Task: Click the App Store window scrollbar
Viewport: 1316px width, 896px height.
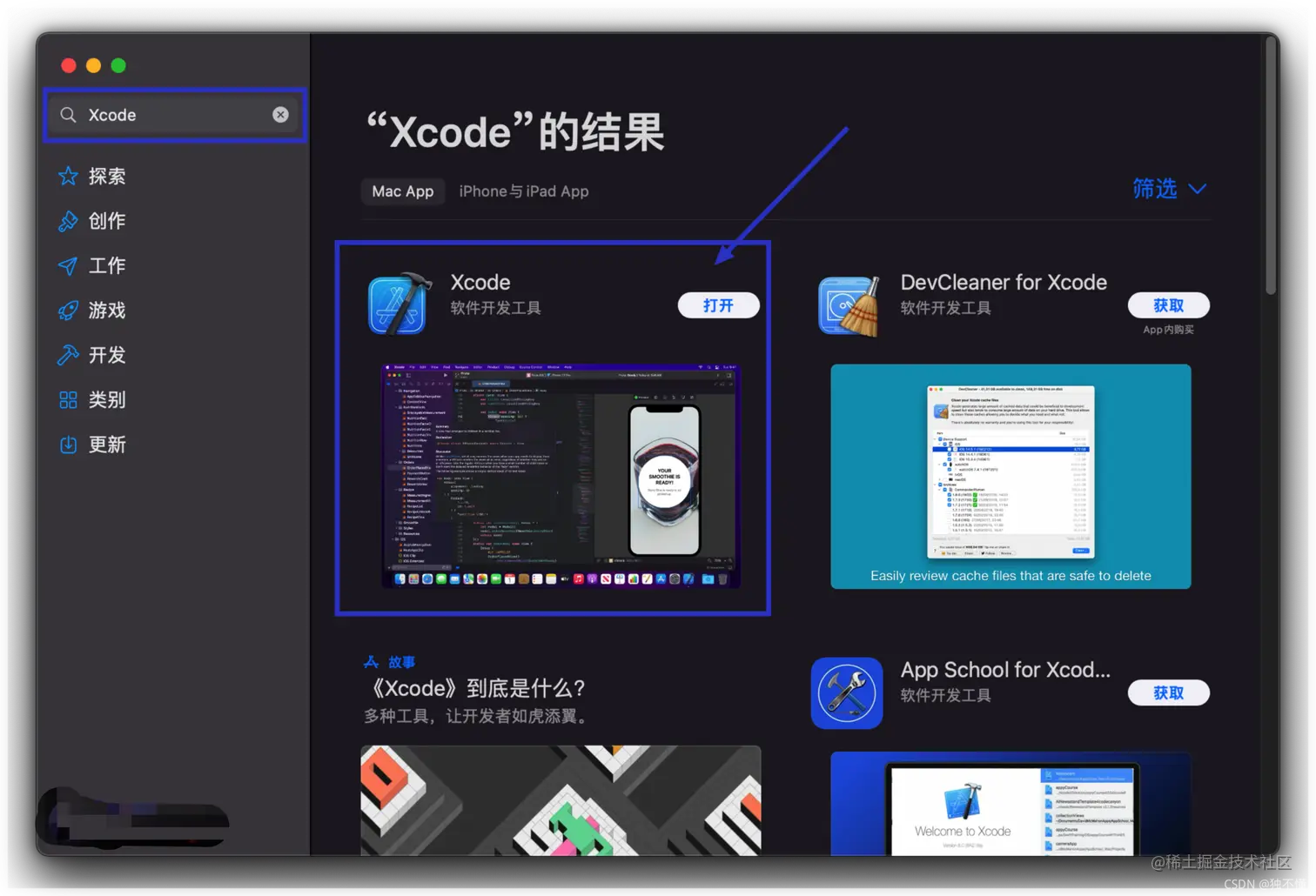Action: coord(1271,165)
